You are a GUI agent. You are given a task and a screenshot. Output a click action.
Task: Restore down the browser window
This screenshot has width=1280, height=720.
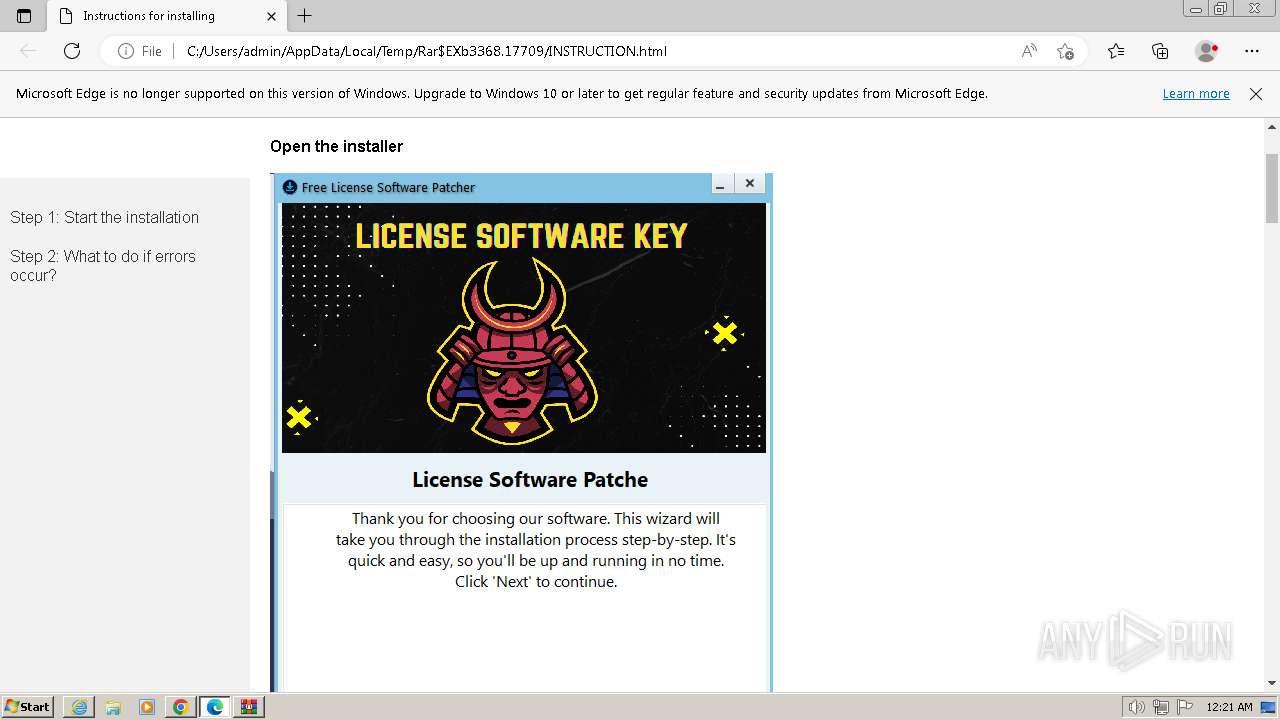click(x=1220, y=9)
